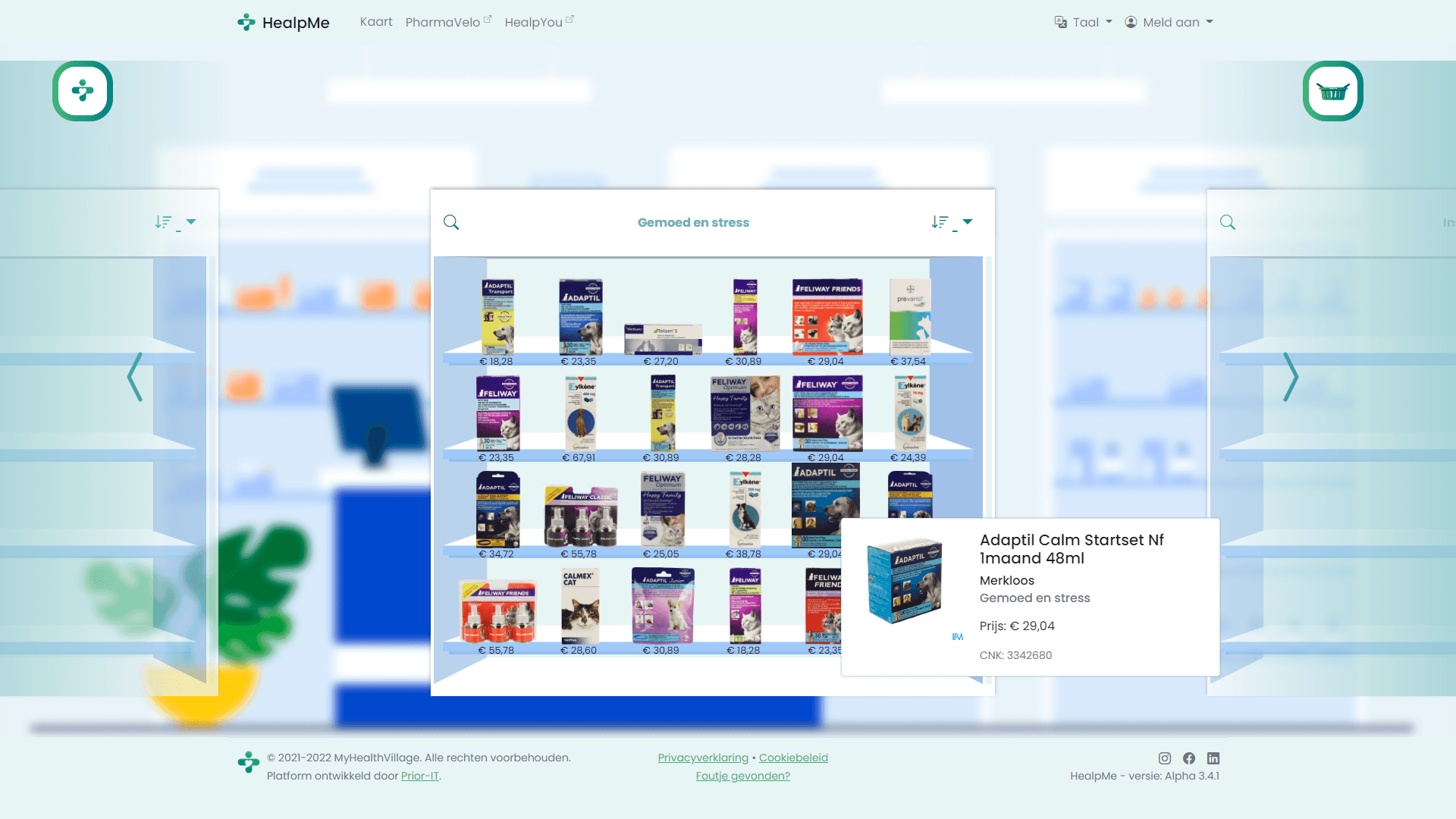This screenshot has height=819, width=1456.
Task: Open the Facebook icon in footer
Action: click(1189, 758)
